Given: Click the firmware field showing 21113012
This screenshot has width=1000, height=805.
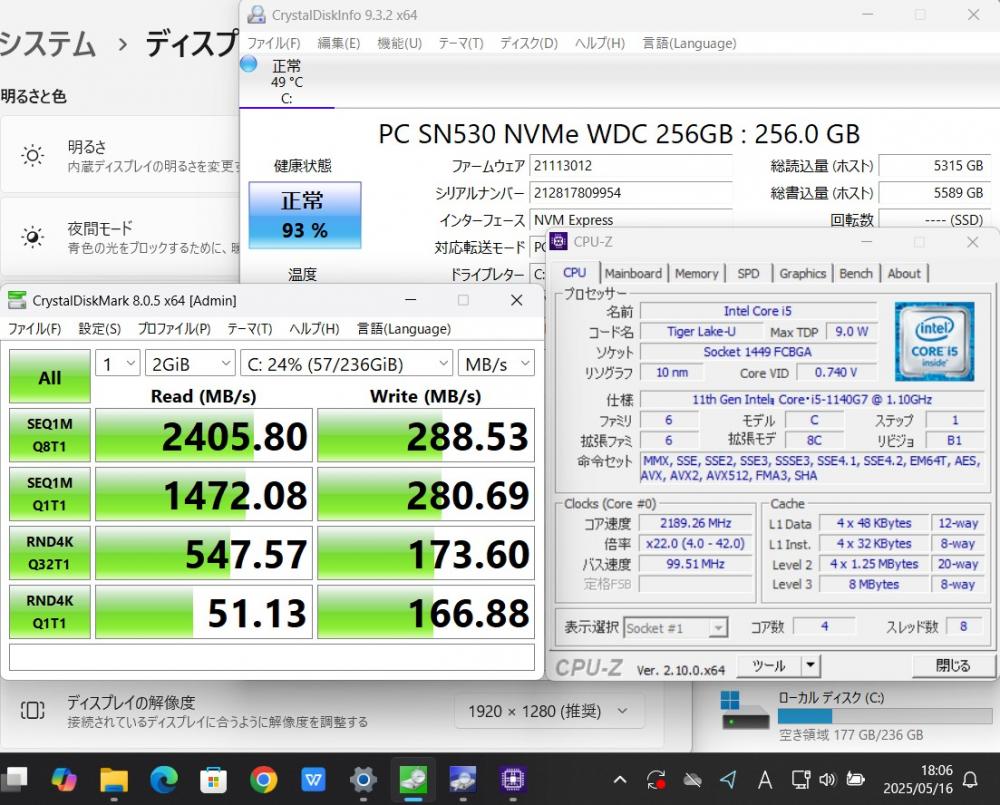Looking at the screenshot, I should click(631, 166).
